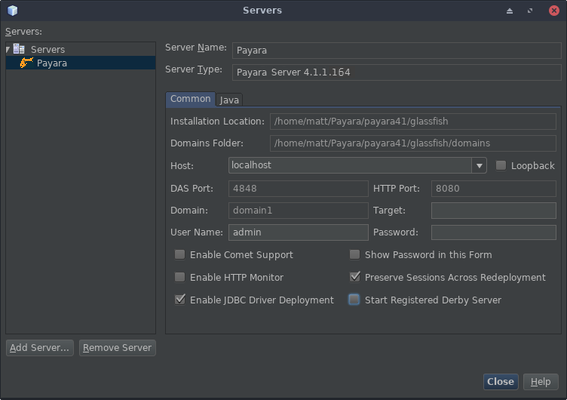Viewport: 567px width, 400px height.
Task: Open the Host dropdown arrow
Action: click(x=479, y=166)
